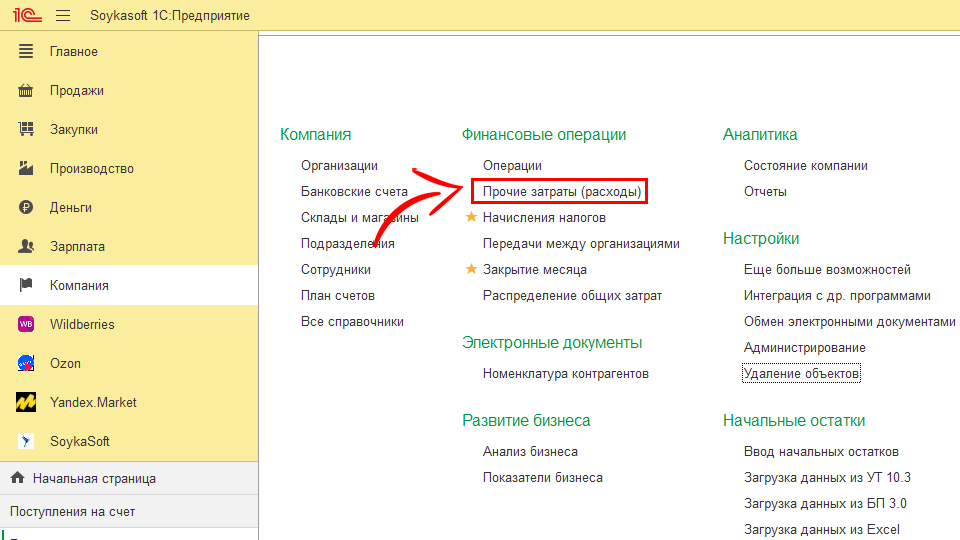
Task: Click the Yandex.Market logo icon
Action: pos(27,403)
